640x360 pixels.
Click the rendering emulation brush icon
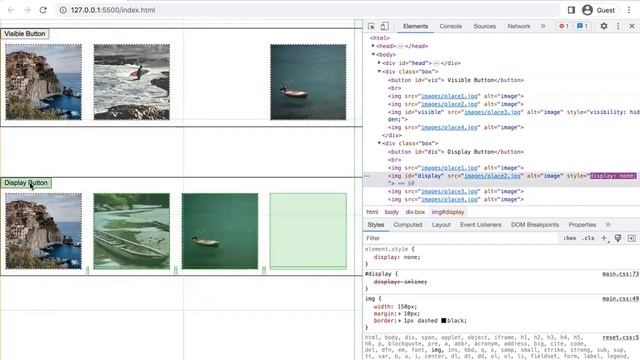pyautogui.click(x=618, y=238)
